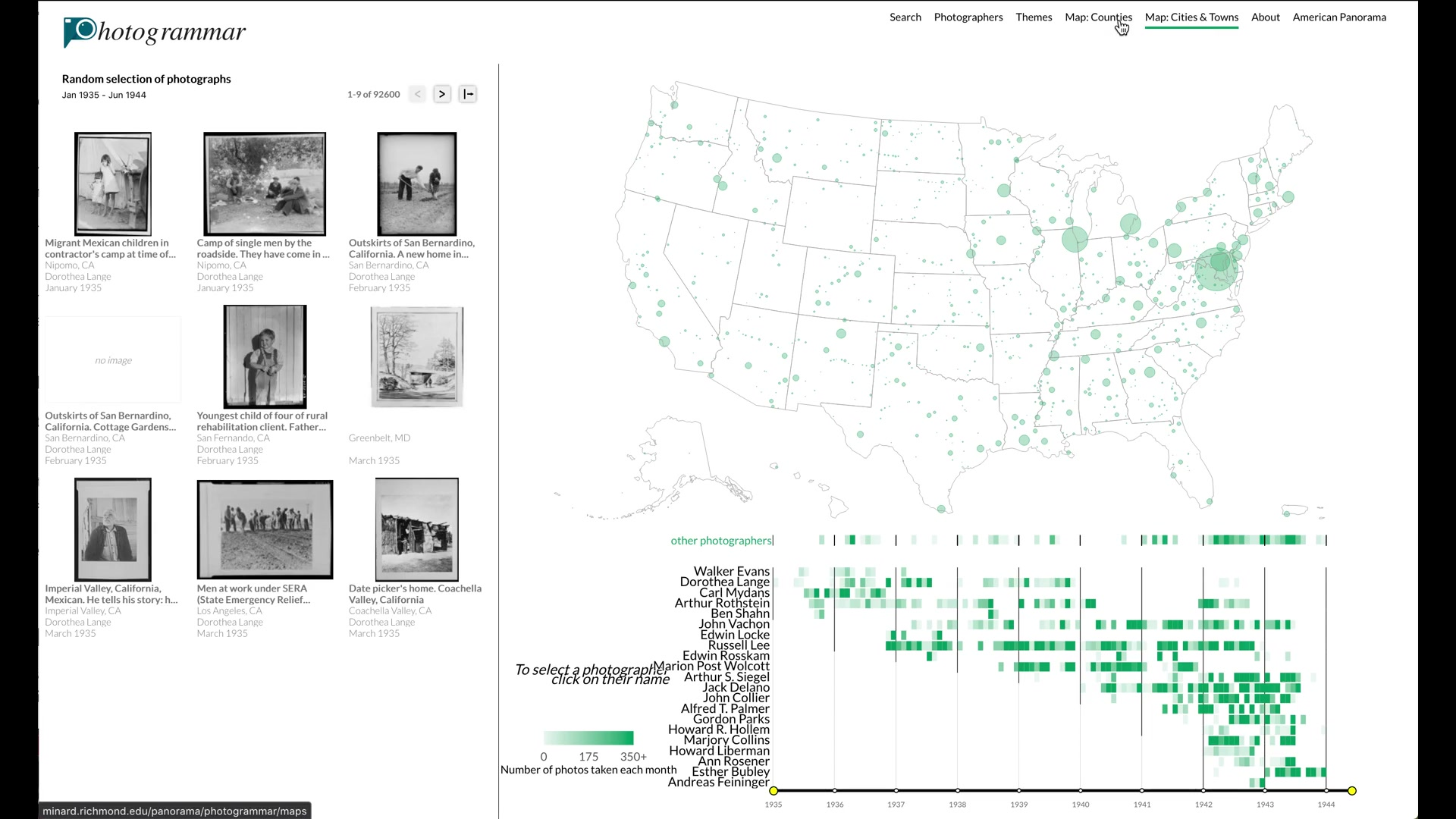Select the Map: Counties view icon
The image size is (1456, 819).
coord(1098,17)
